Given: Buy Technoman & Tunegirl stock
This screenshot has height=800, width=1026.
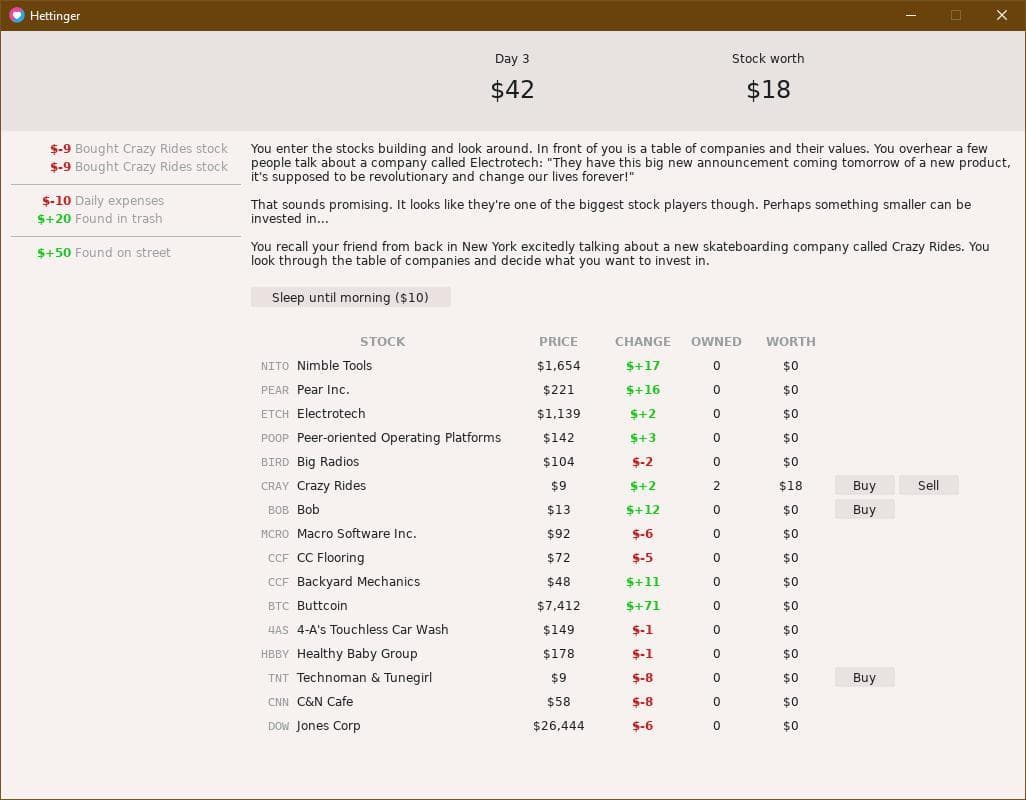Looking at the screenshot, I should pos(864,678).
